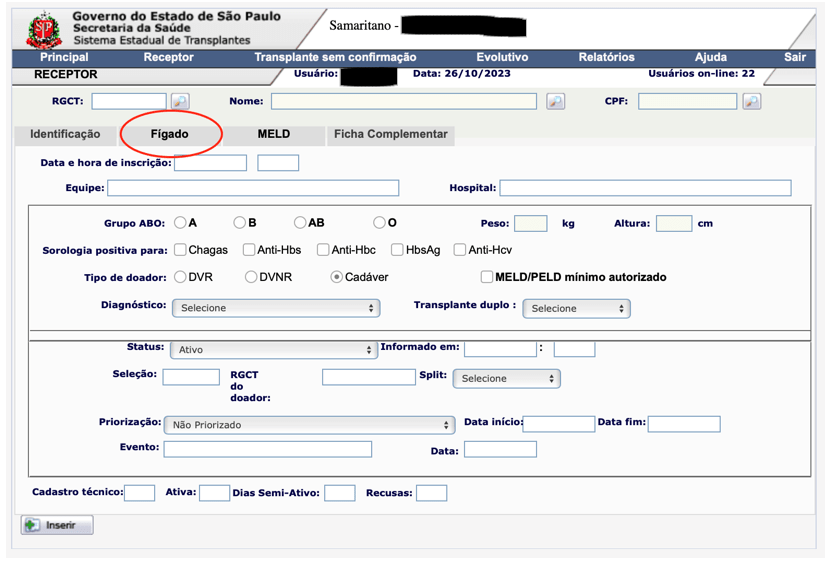This screenshot has height=567, width=825.
Task: Focus the Peso input field
Action: 530,224
